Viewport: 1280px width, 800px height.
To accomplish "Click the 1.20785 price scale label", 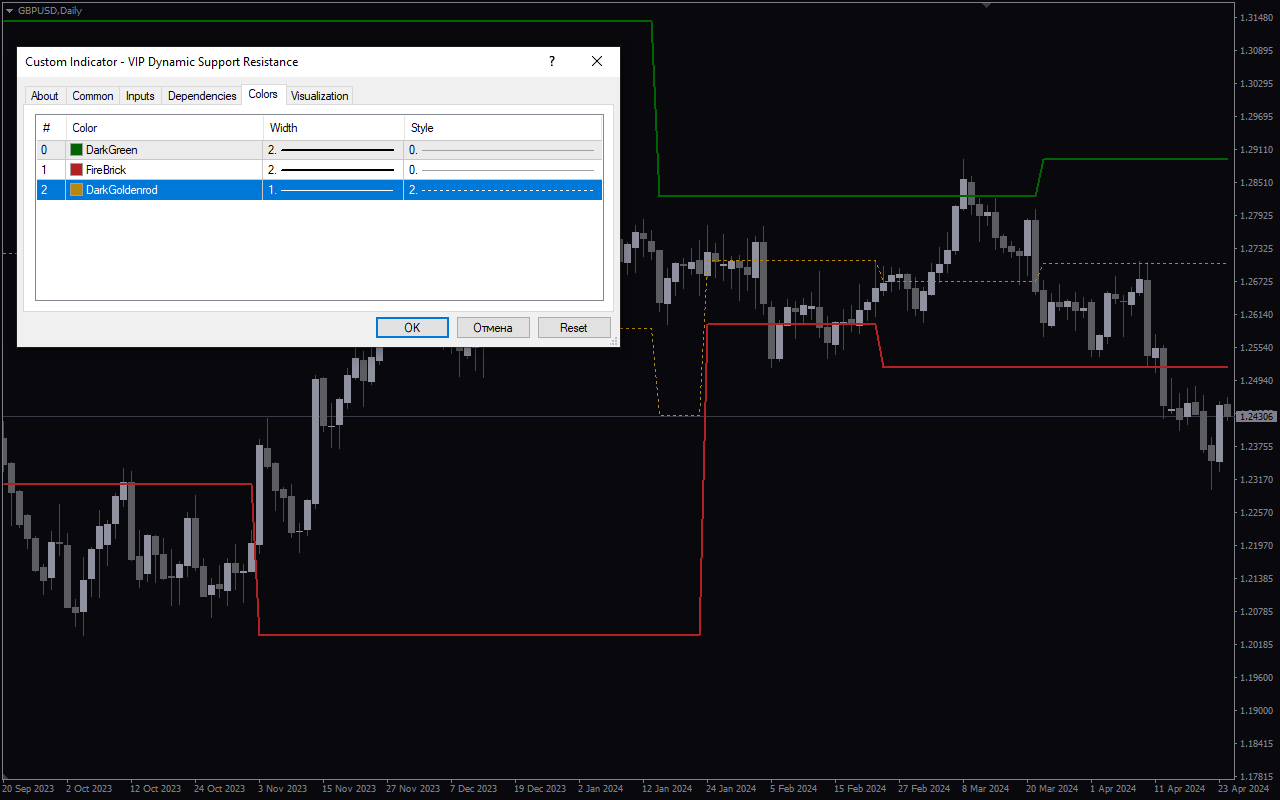I will coord(1256,612).
